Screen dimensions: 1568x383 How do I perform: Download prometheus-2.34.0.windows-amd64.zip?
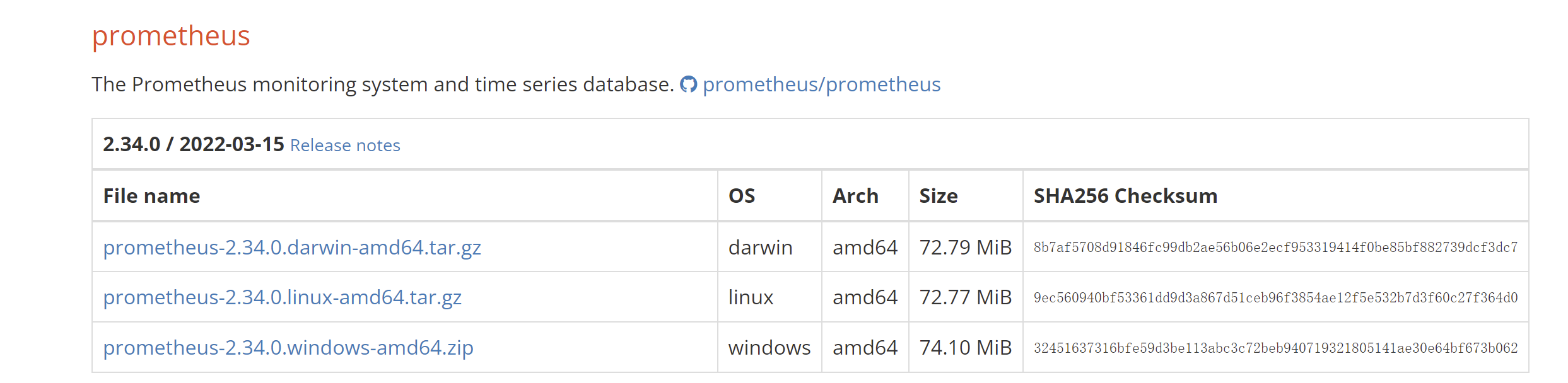288,348
